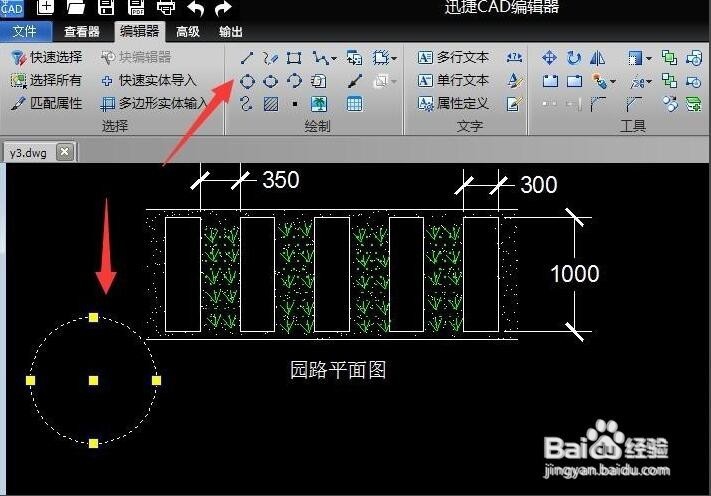Viewport: 711px width, 496px height.
Task: Click the Insert block windows icon
Action: coord(355,58)
